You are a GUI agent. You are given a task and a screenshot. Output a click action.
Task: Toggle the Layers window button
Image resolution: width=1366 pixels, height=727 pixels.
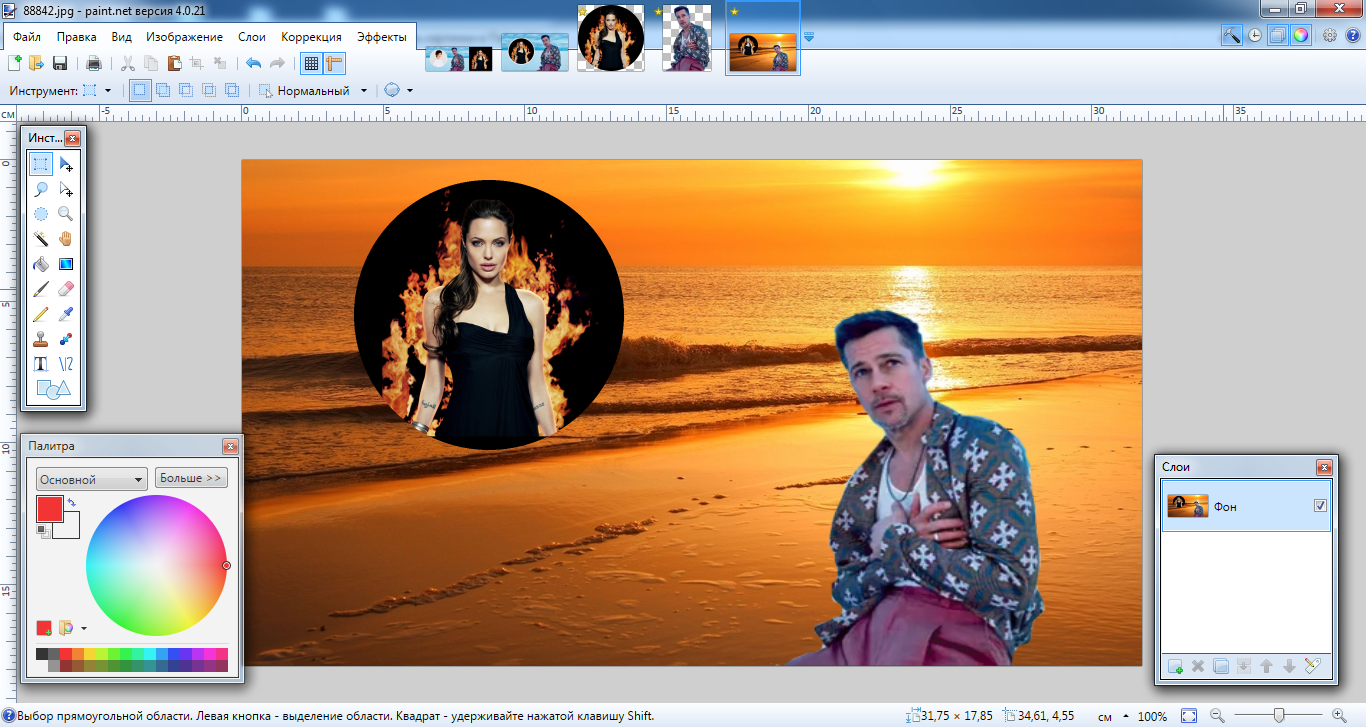click(x=1278, y=35)
